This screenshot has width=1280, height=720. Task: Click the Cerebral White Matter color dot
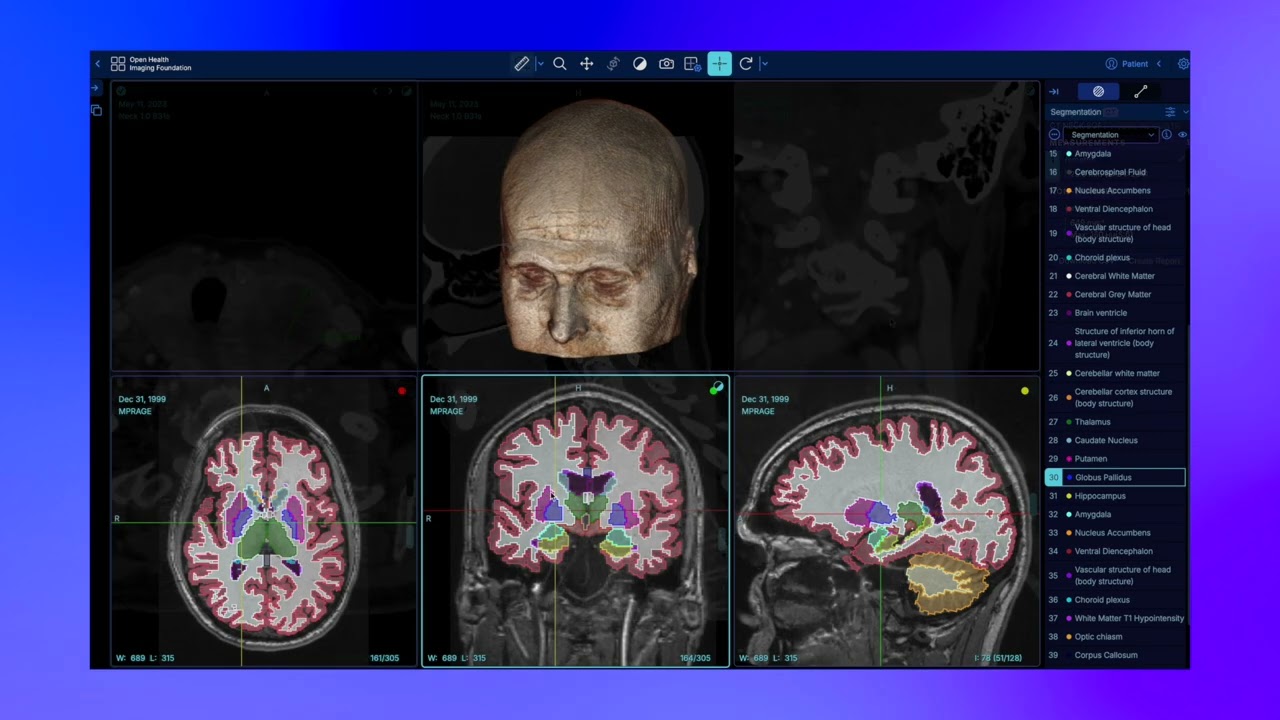point(1069,276)
